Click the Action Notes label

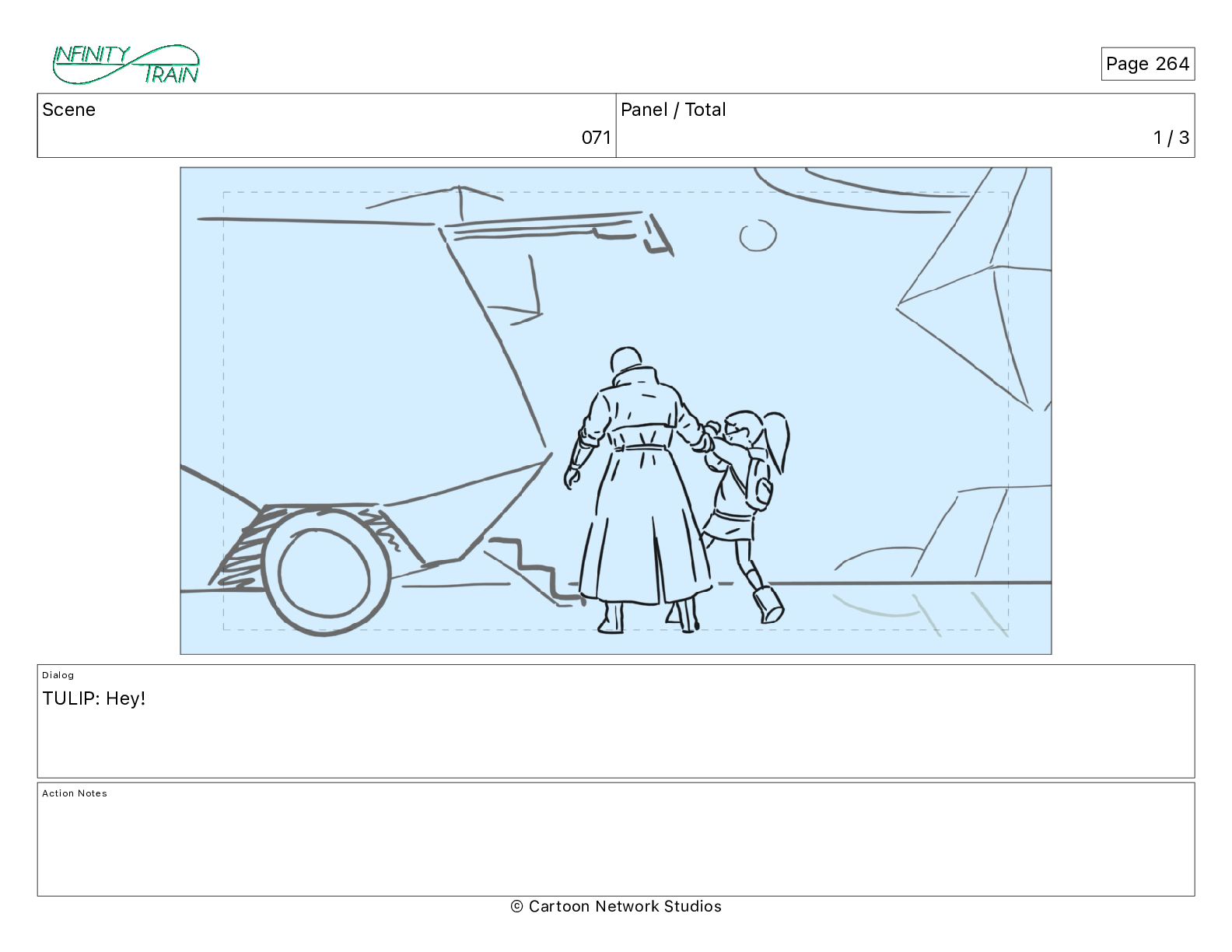pos(75,793)
